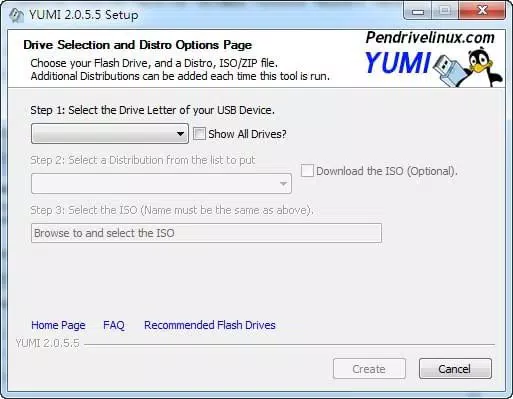Viewport: 513px width, 399px height.
Task: Click the 'YUMI 2.0.5.5' version label at bottom
Action: [x=48, y=343]
